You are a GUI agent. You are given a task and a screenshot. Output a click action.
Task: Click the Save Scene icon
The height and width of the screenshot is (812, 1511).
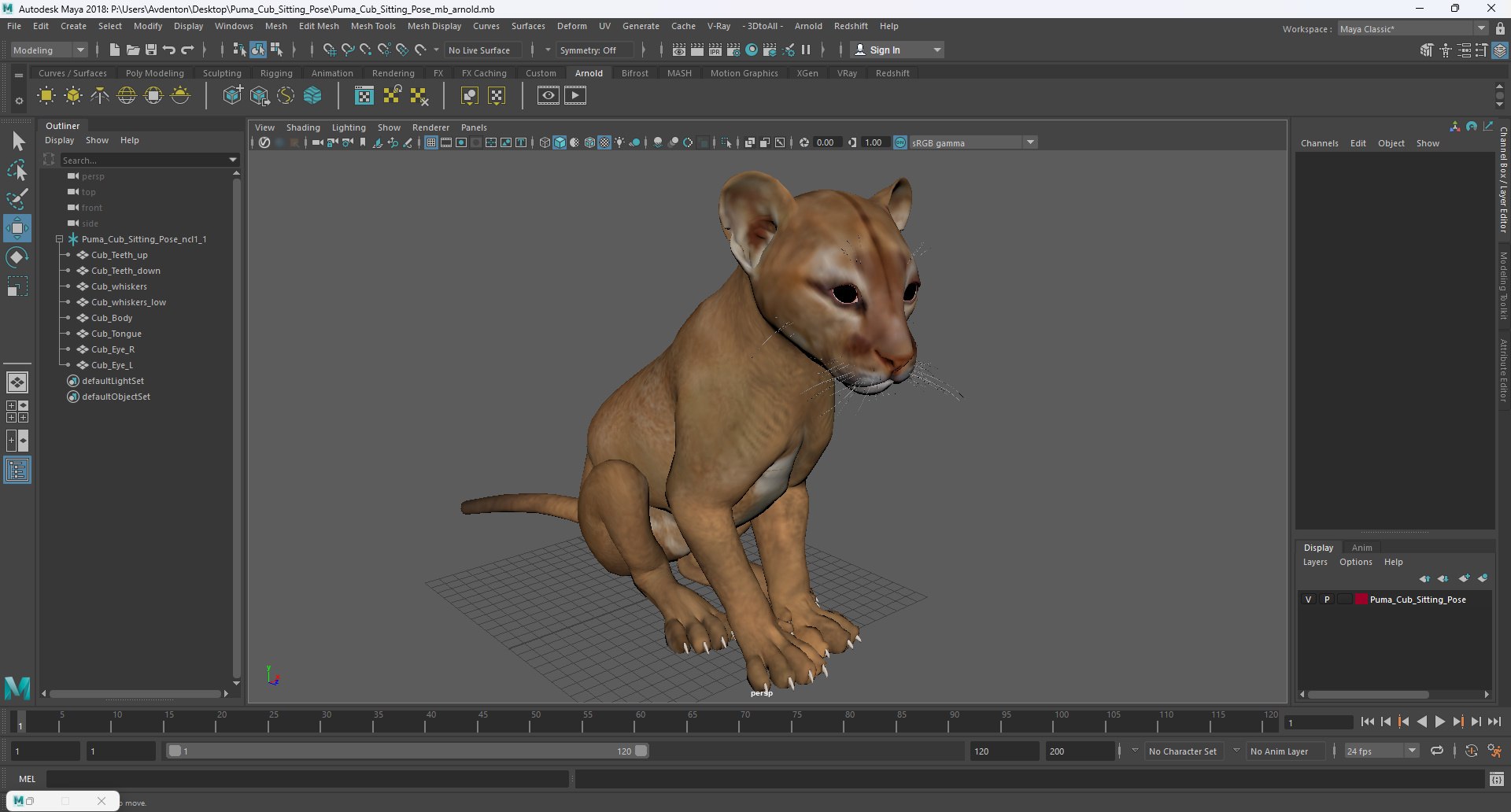click(x=151, y=50)
